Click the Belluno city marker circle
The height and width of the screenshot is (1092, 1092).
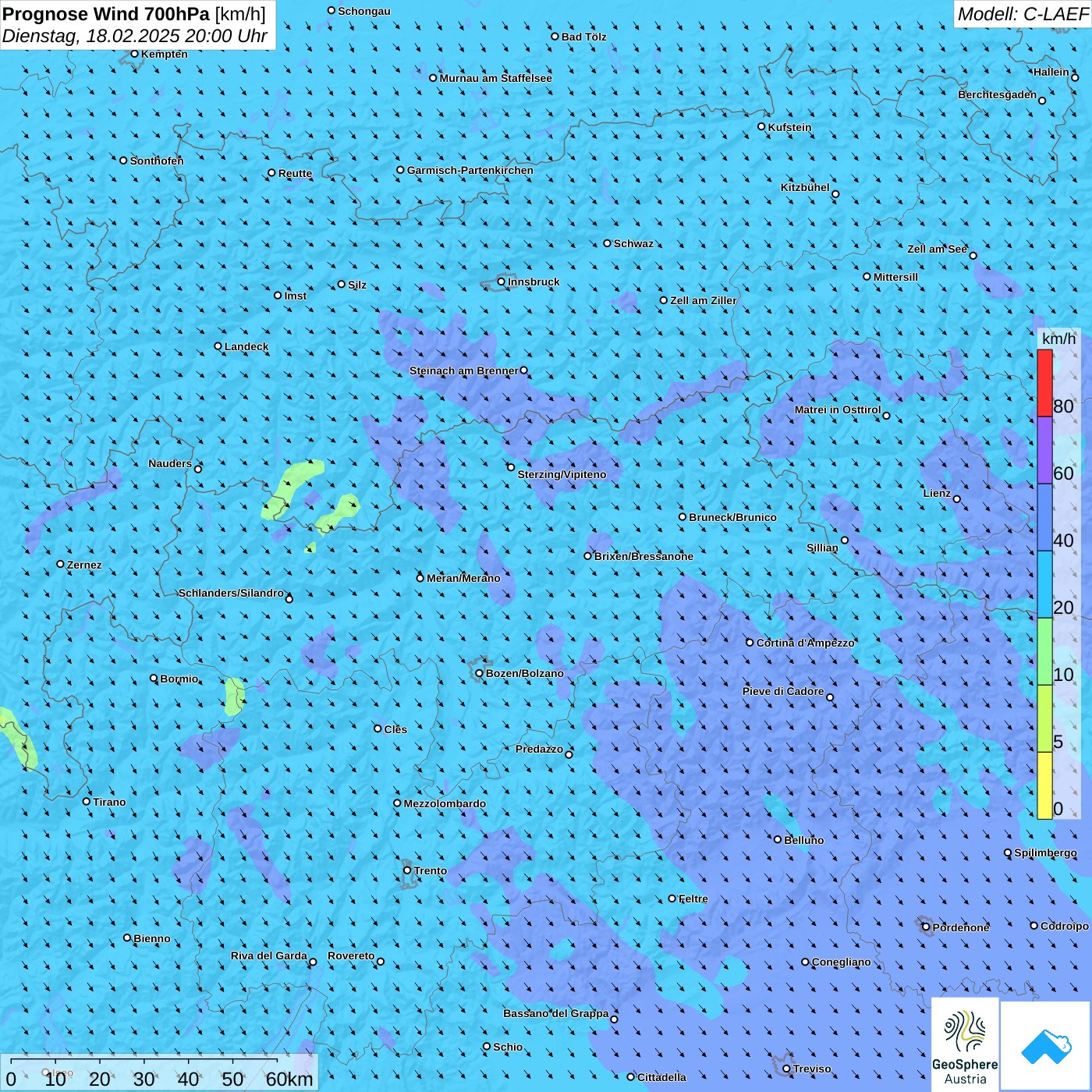click(x=778, y=839)
